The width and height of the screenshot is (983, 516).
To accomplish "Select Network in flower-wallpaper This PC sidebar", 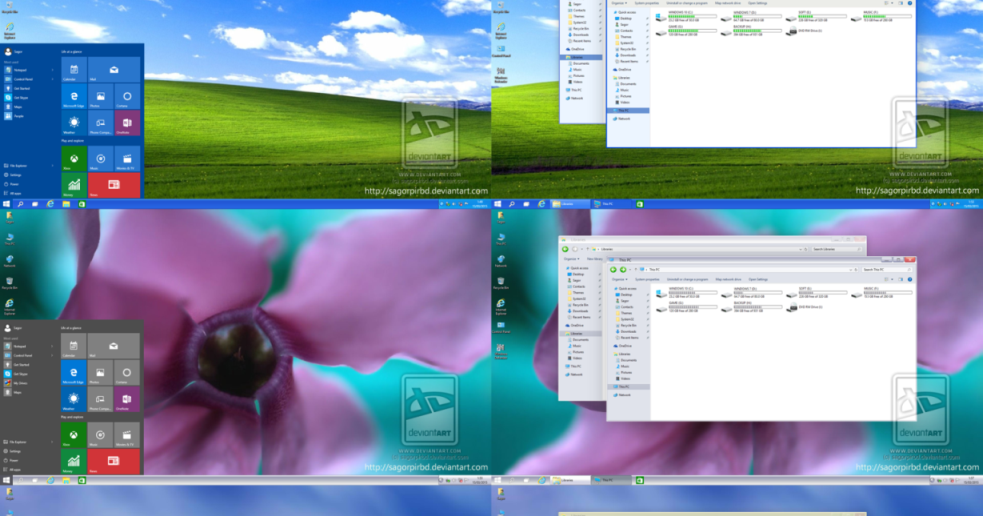I will tap(624, 395).
